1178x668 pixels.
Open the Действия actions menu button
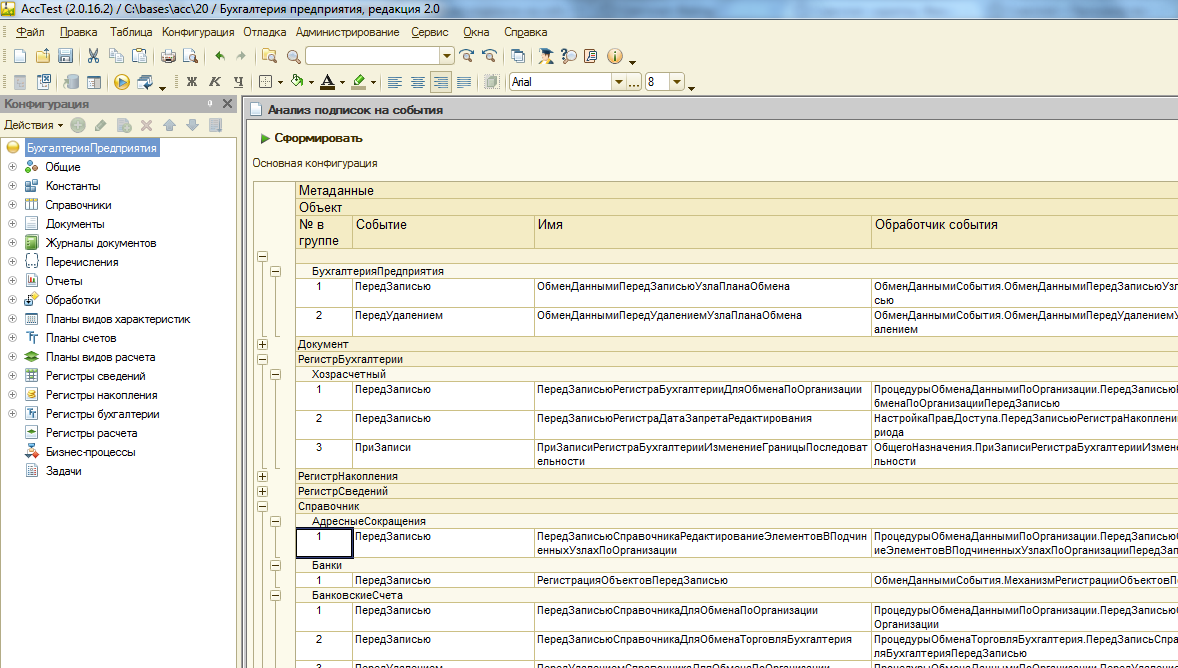(x=33, y=125)
